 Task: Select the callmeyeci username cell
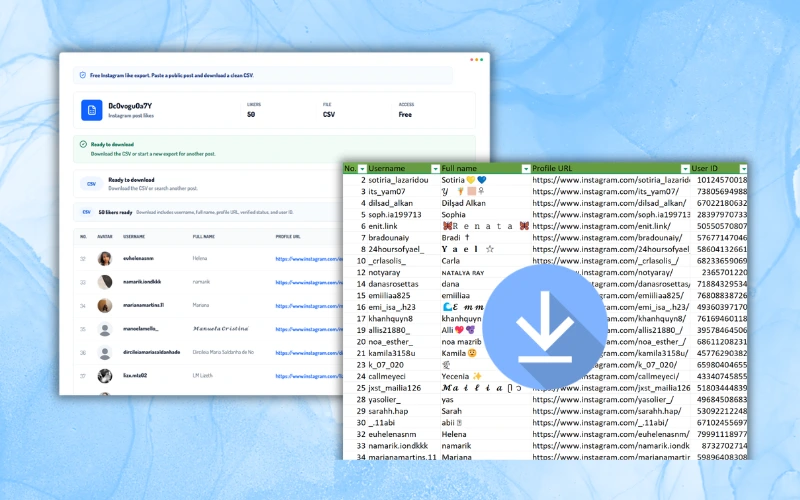pyautogui.click(x=403, y=377)
